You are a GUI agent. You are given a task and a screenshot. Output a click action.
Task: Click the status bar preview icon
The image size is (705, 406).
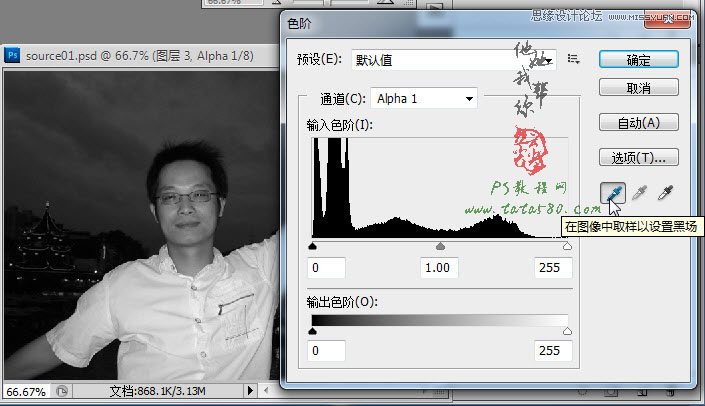(x=62, y=391)
